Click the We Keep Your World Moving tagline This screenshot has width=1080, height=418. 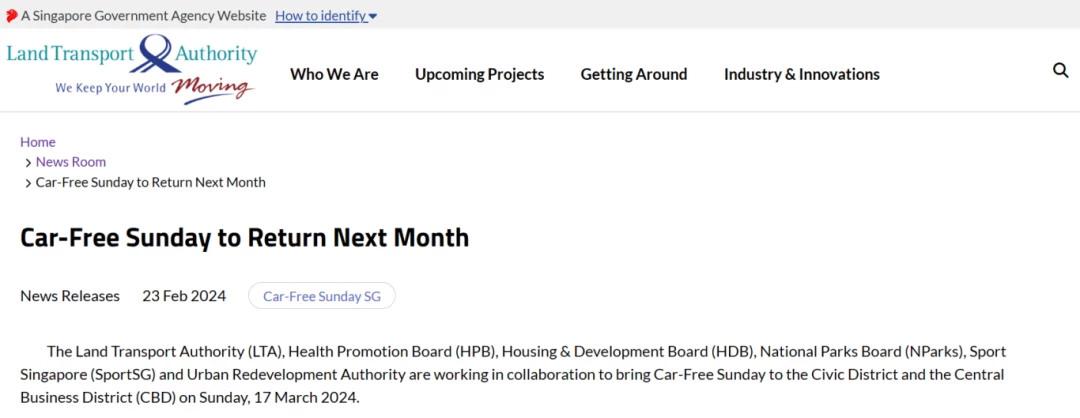coord(154,89)
